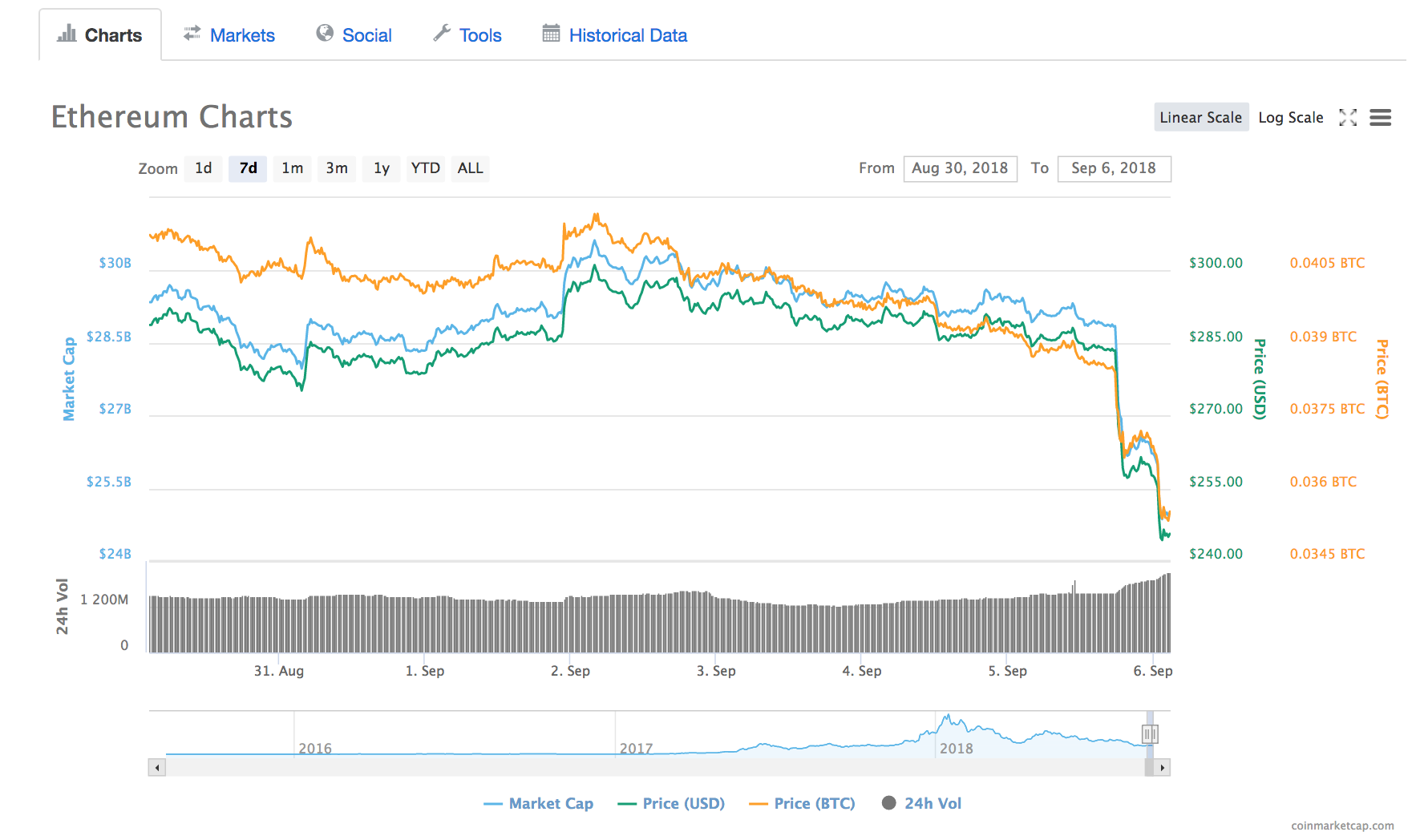Open the Markets tab
The height and width of the screenshot is (840, 1416).
pyautogui.click(x=229, y=35)
